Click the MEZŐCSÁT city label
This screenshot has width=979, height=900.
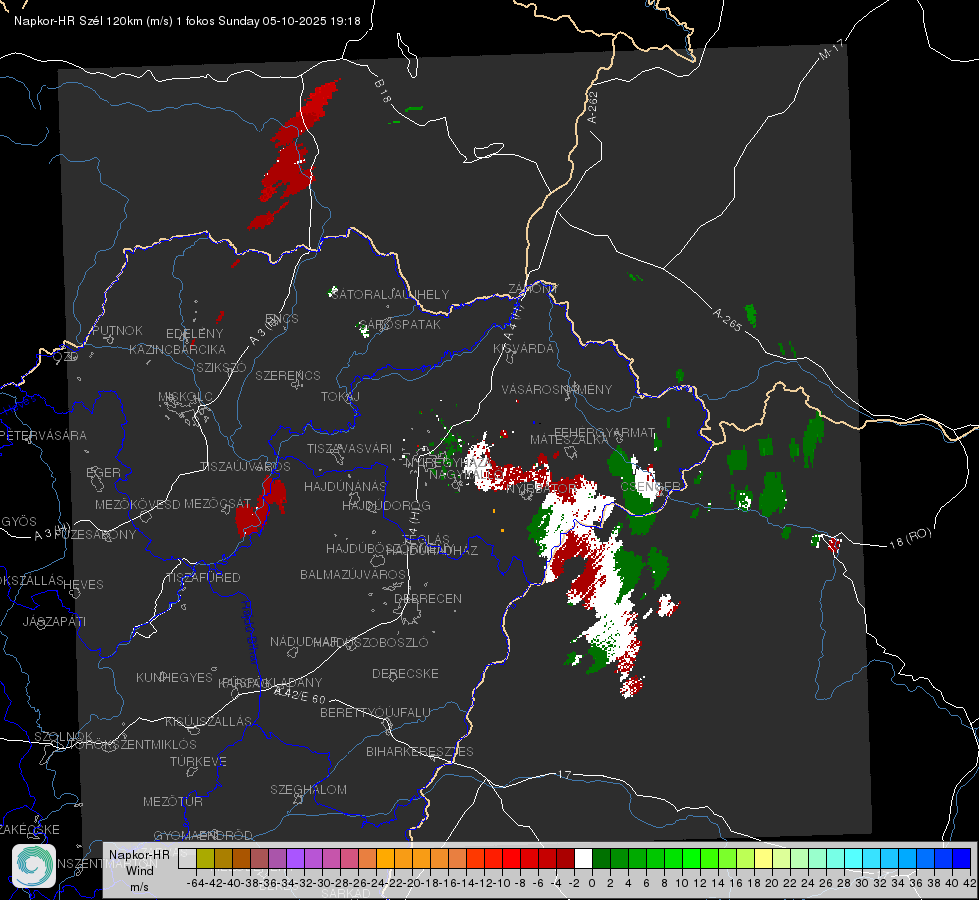click(x=217, y=503)
